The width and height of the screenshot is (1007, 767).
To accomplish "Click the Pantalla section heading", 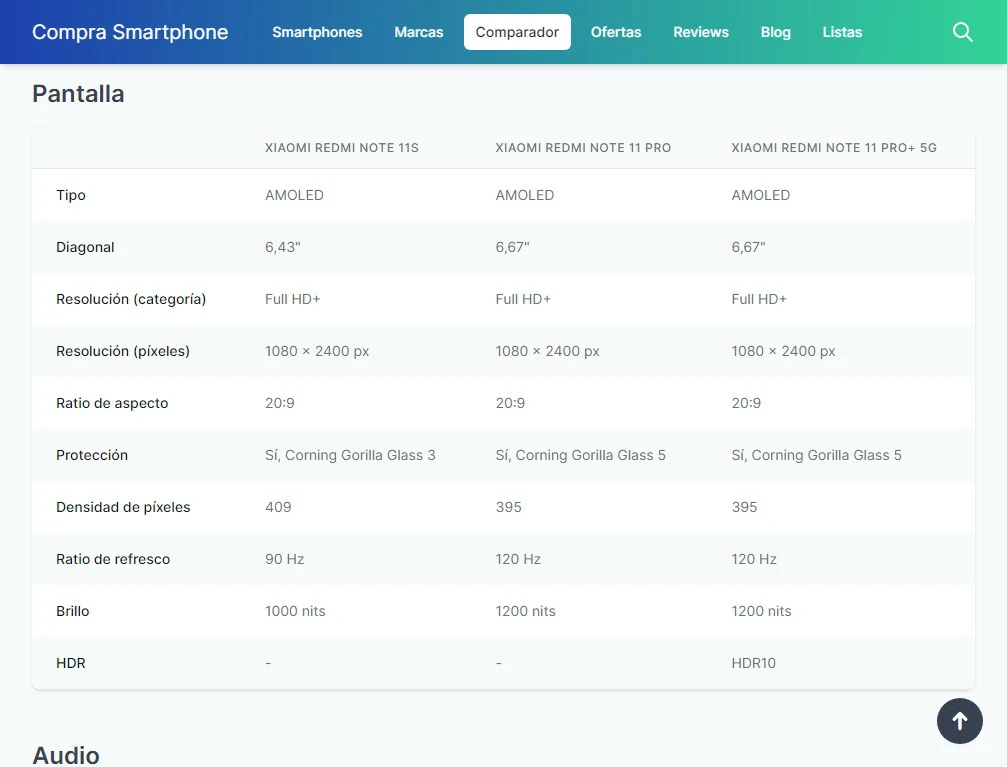I will click(x=78, y=94).
